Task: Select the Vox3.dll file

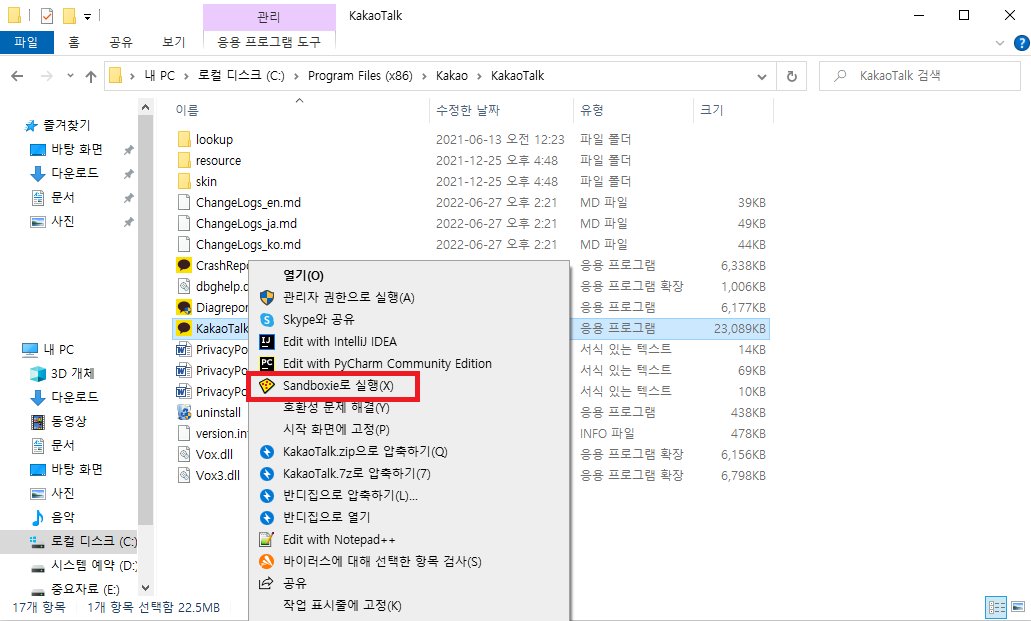Action: coord(218,476)
